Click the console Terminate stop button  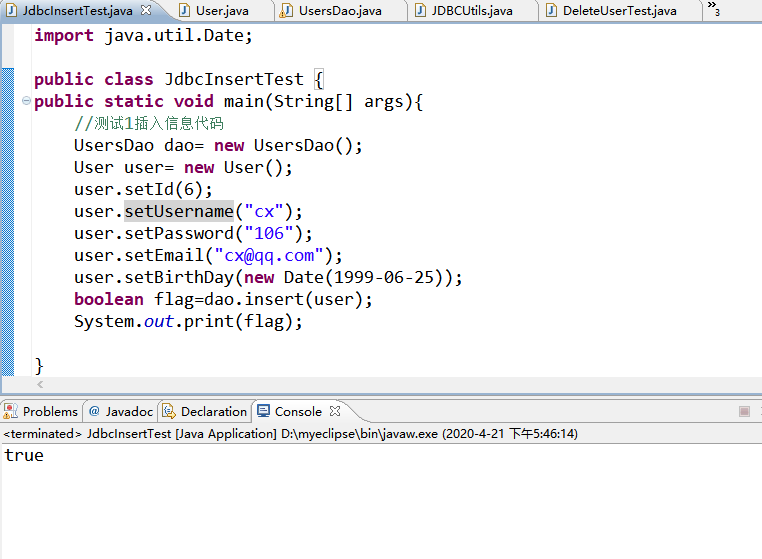click(744, 412)
